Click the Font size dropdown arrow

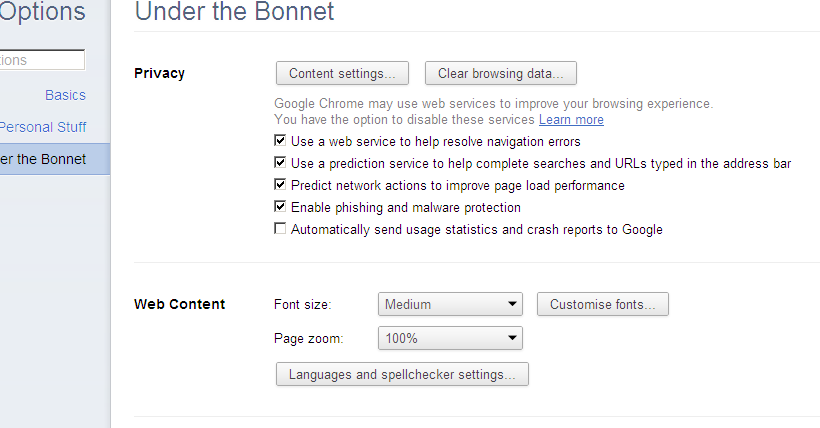pos(512,304)
